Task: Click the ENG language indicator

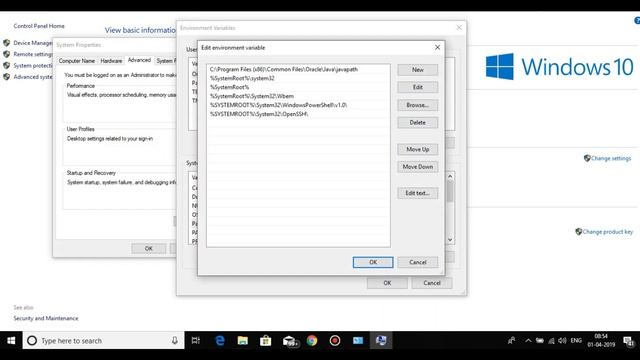Action: (x=576, y=340)
